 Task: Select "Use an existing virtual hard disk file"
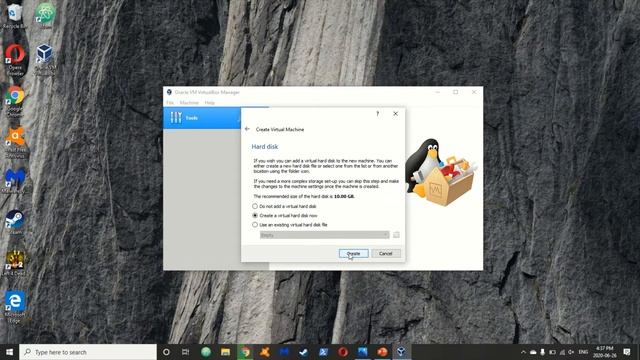[290, 225]
